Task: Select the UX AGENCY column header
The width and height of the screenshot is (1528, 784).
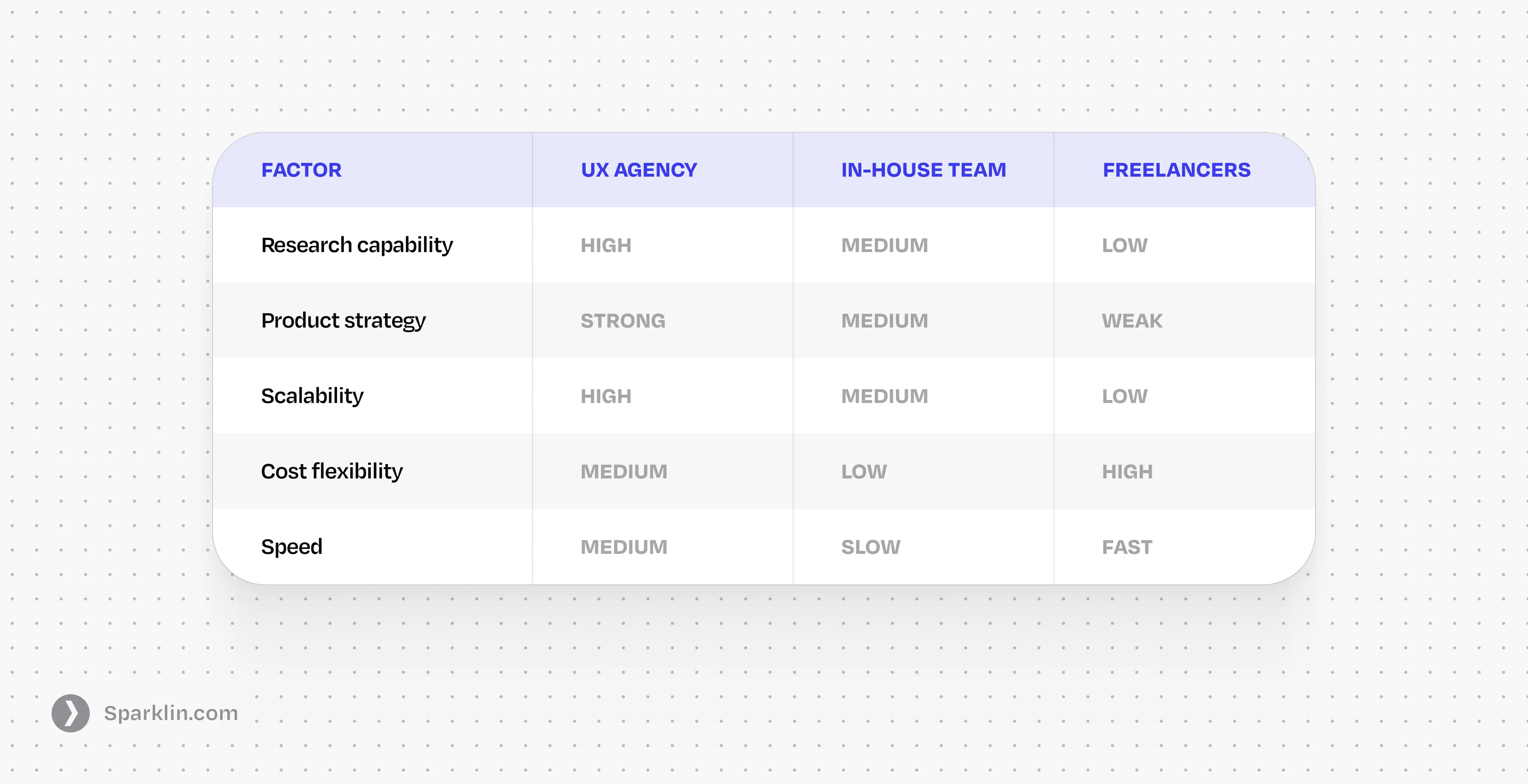Action: click(x=639, y=170)
